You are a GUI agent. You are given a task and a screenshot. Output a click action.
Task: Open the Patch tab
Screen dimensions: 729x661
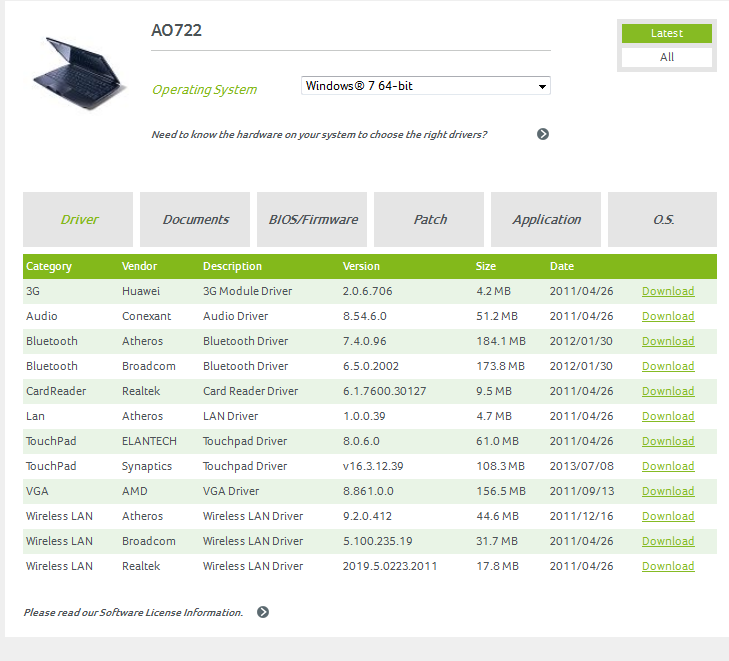pos(429,219)
